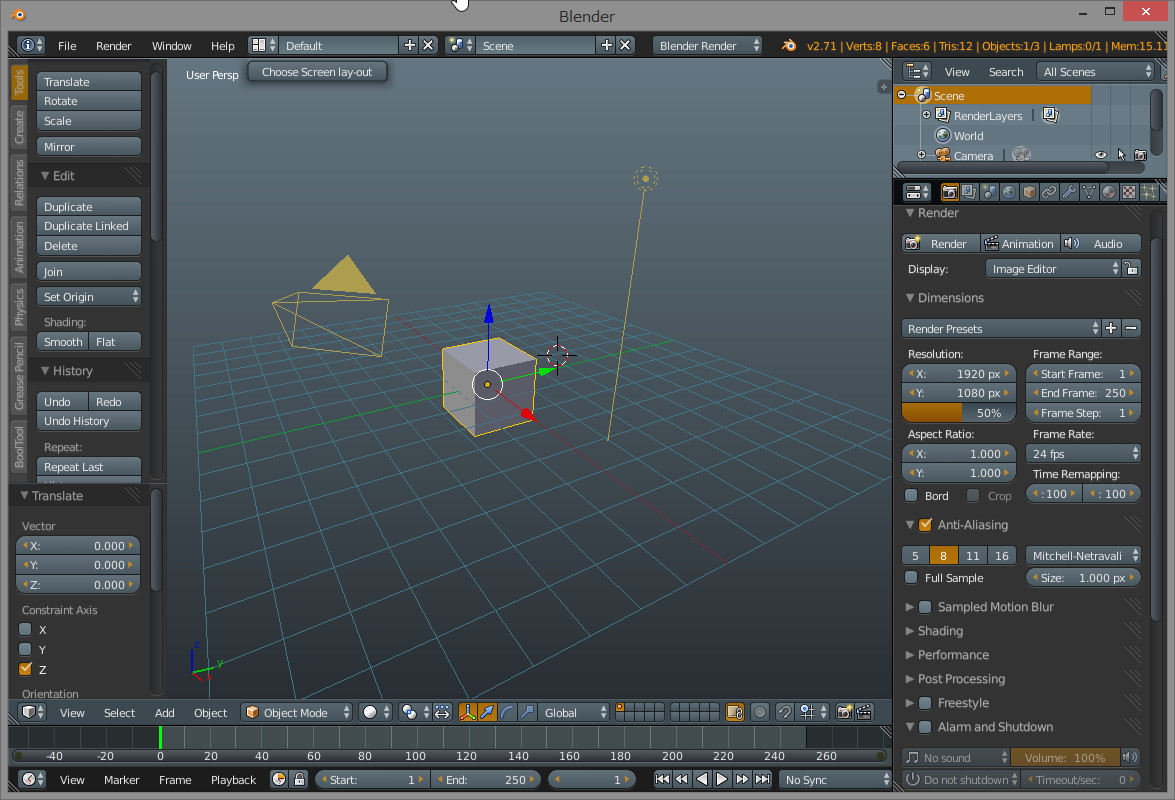Enable the snap magnet icon in the header
This screenshot has height=800, width=1175.
pos(785,713)
